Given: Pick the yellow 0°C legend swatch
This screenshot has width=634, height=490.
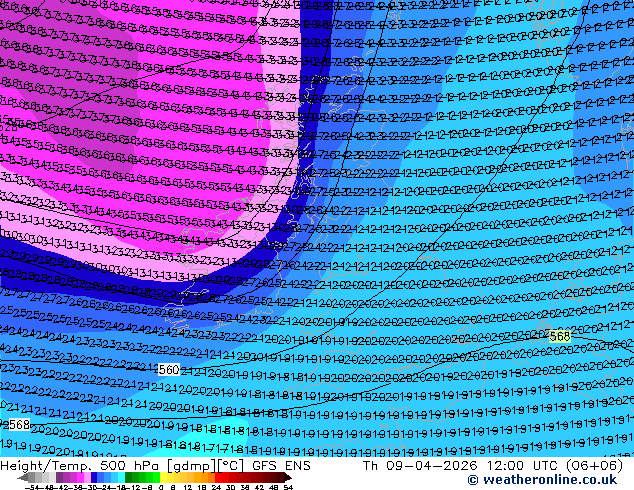Looking at the screenshot, I should pyautogui.click(x=163, y=477).
